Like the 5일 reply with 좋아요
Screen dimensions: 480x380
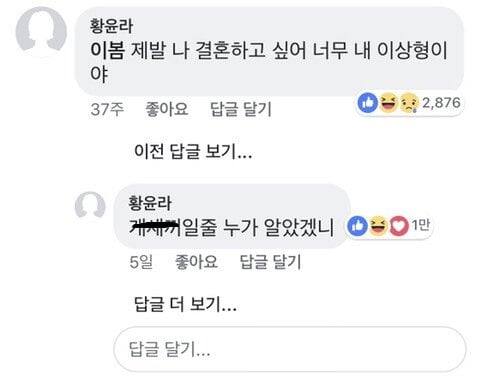(196, 262)
